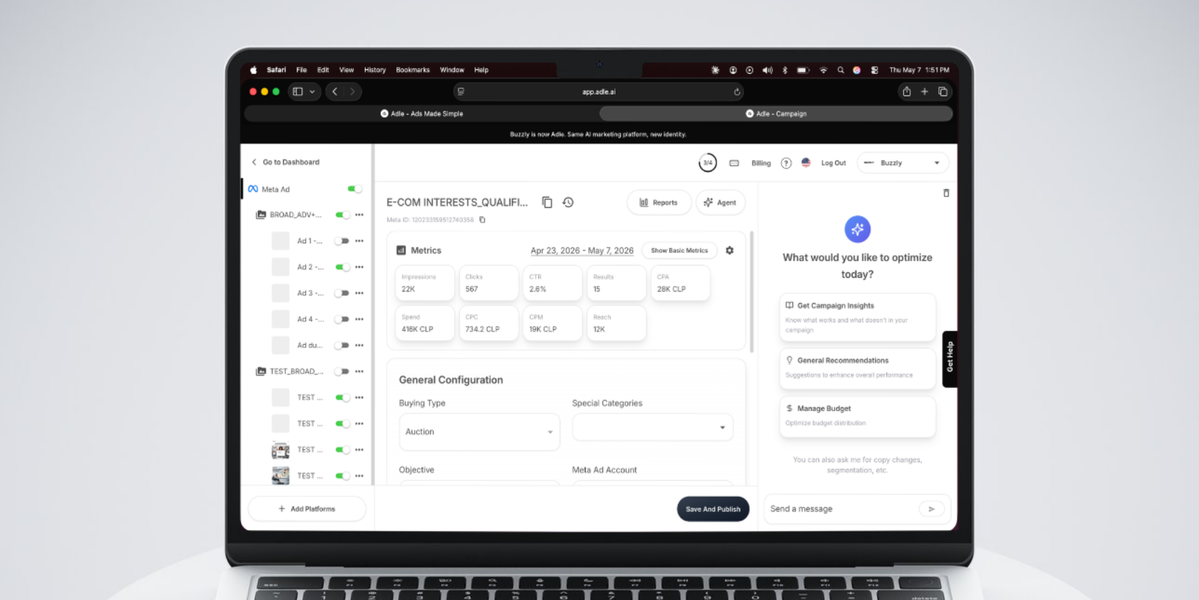Click the Meta logo icon in the sidebar
Viewport: 1199px width, 600px height.
point(253,189)
